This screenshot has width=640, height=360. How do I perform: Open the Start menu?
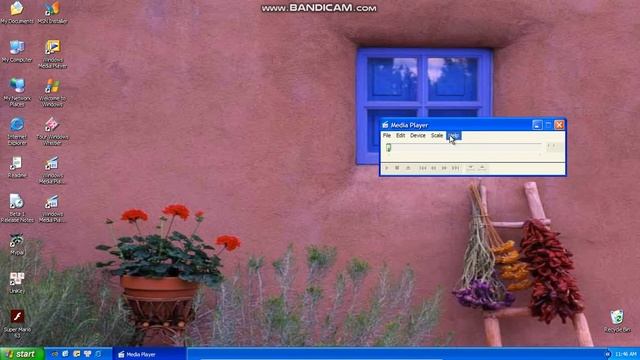click(22, 354)
